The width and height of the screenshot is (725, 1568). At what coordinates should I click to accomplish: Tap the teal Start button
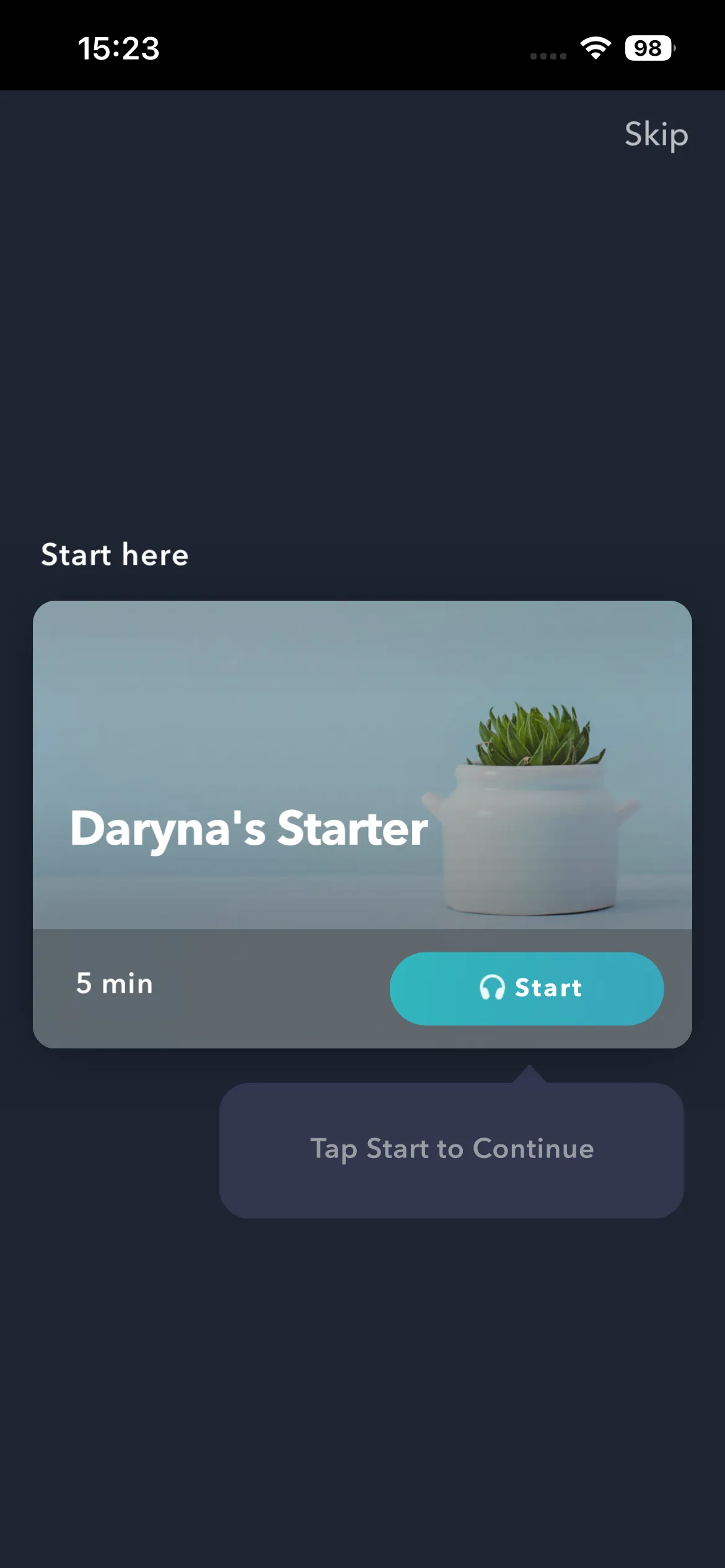[x=527, y=988]
